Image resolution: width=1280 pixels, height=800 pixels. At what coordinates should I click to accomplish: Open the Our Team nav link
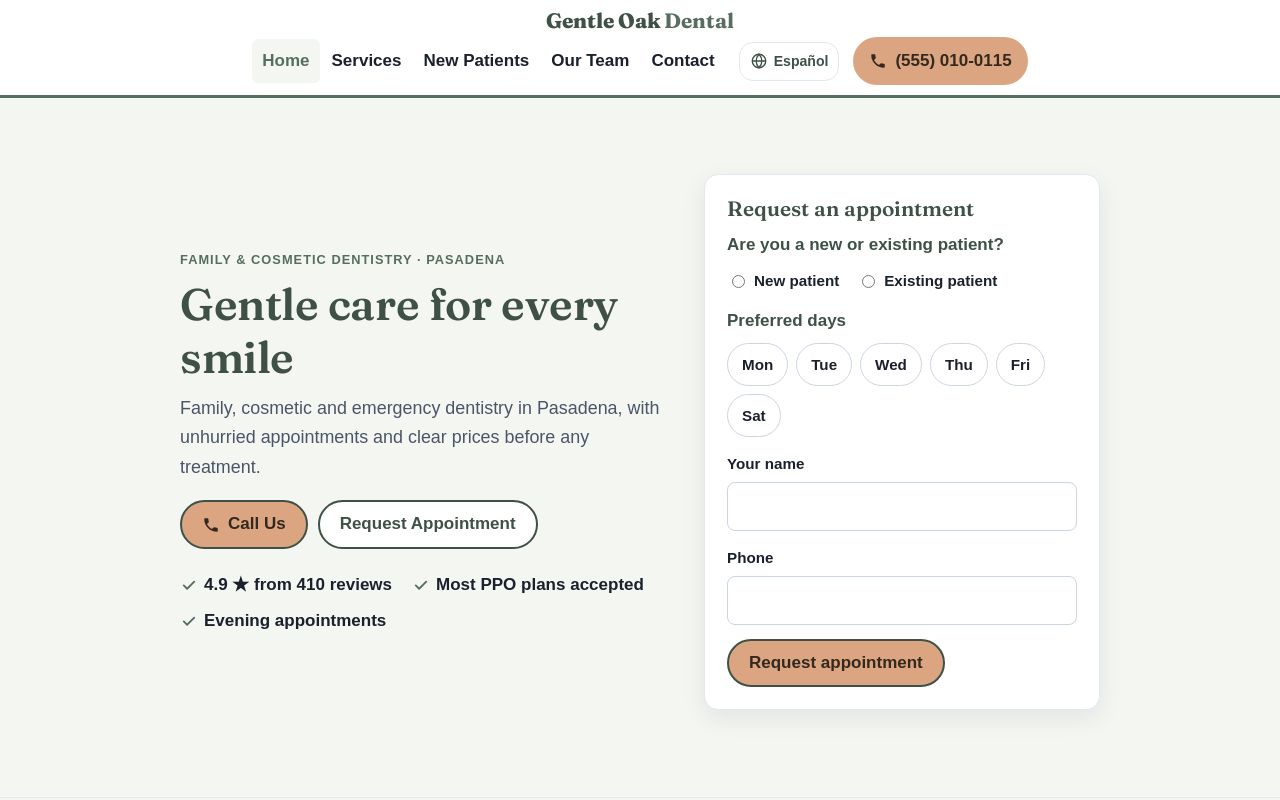tap(590, 61)
